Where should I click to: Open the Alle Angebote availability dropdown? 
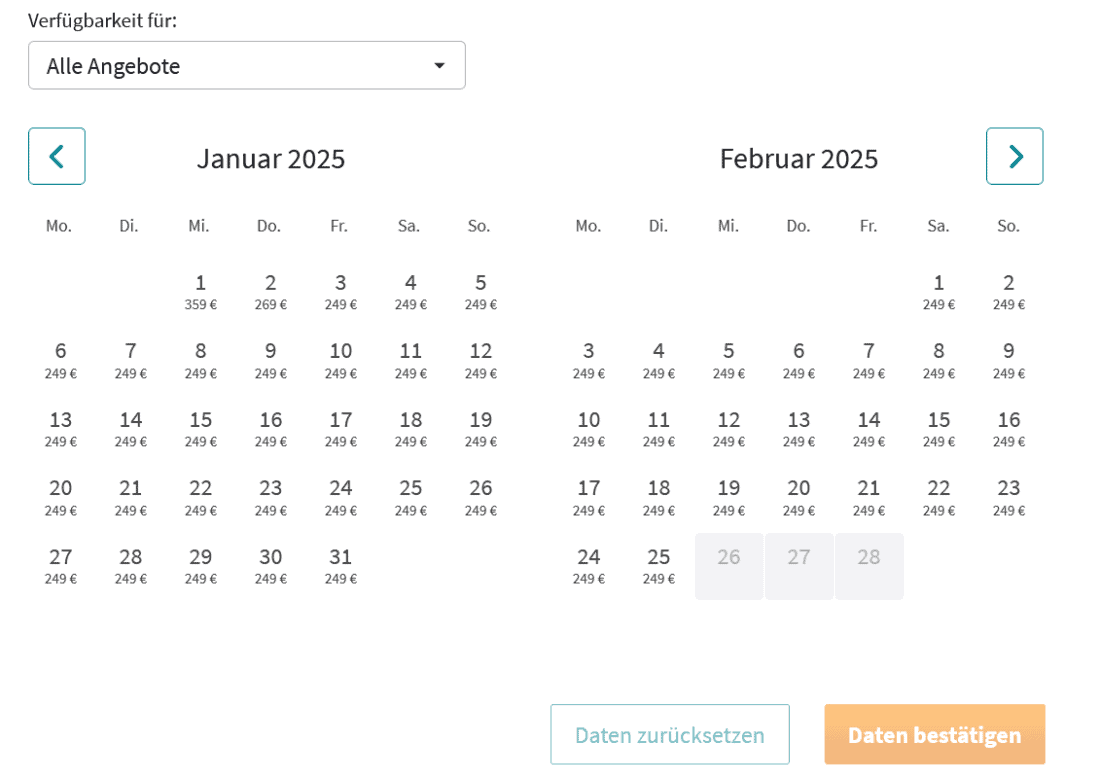point(247,66)
